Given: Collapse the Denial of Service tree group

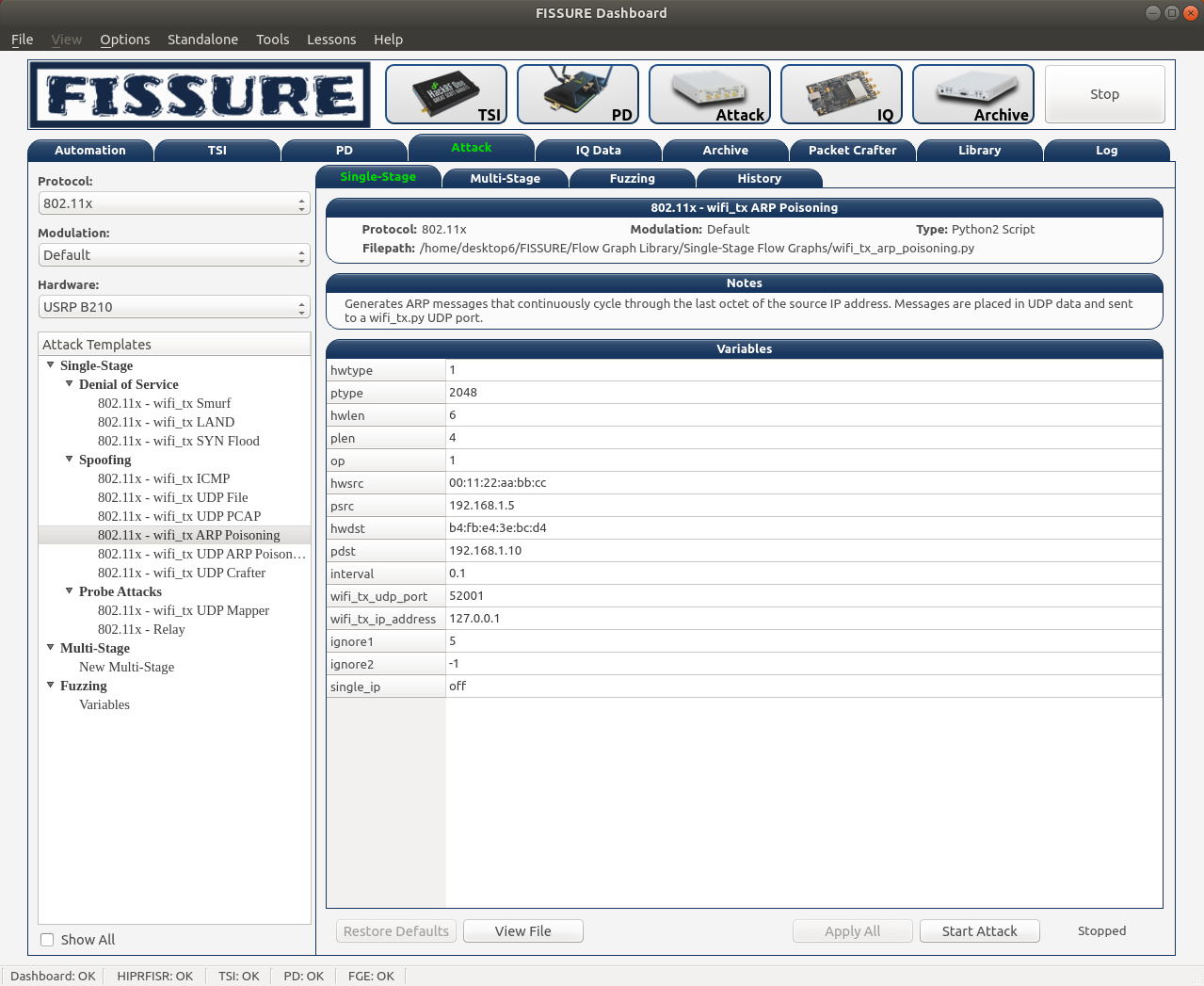Looking at the screenshot, I should [x=69, y=383].
